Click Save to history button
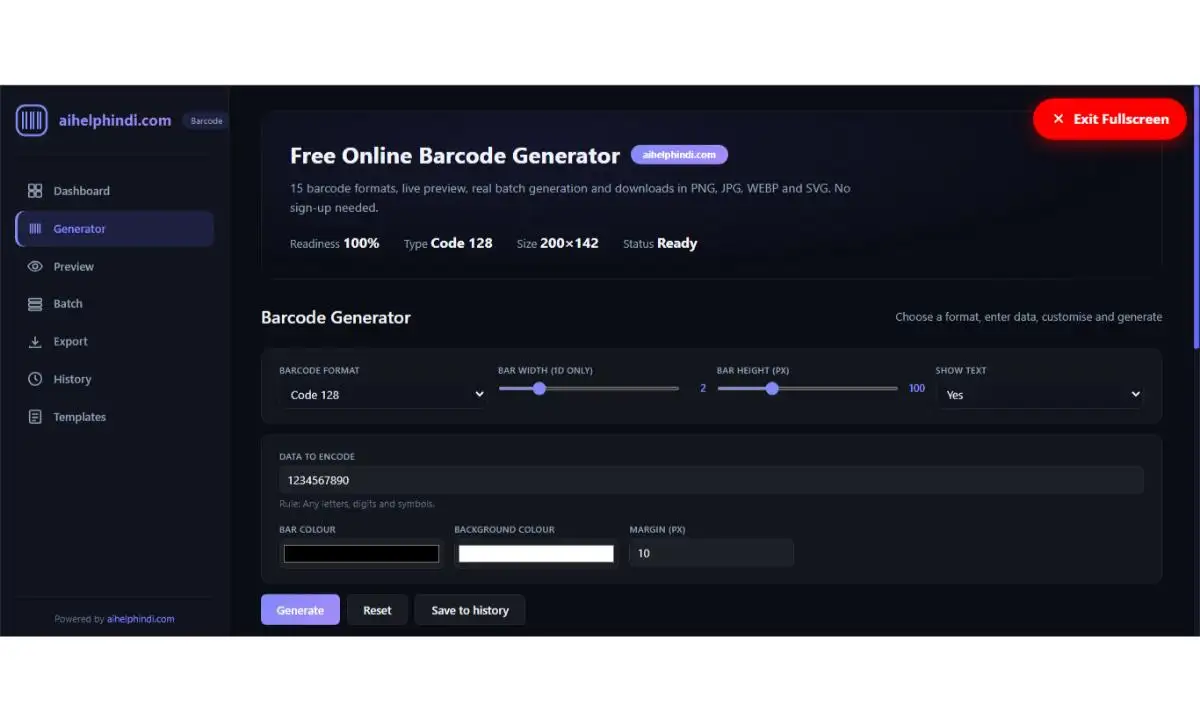This screenshot has height=720, width=1200. click(470, 610)
